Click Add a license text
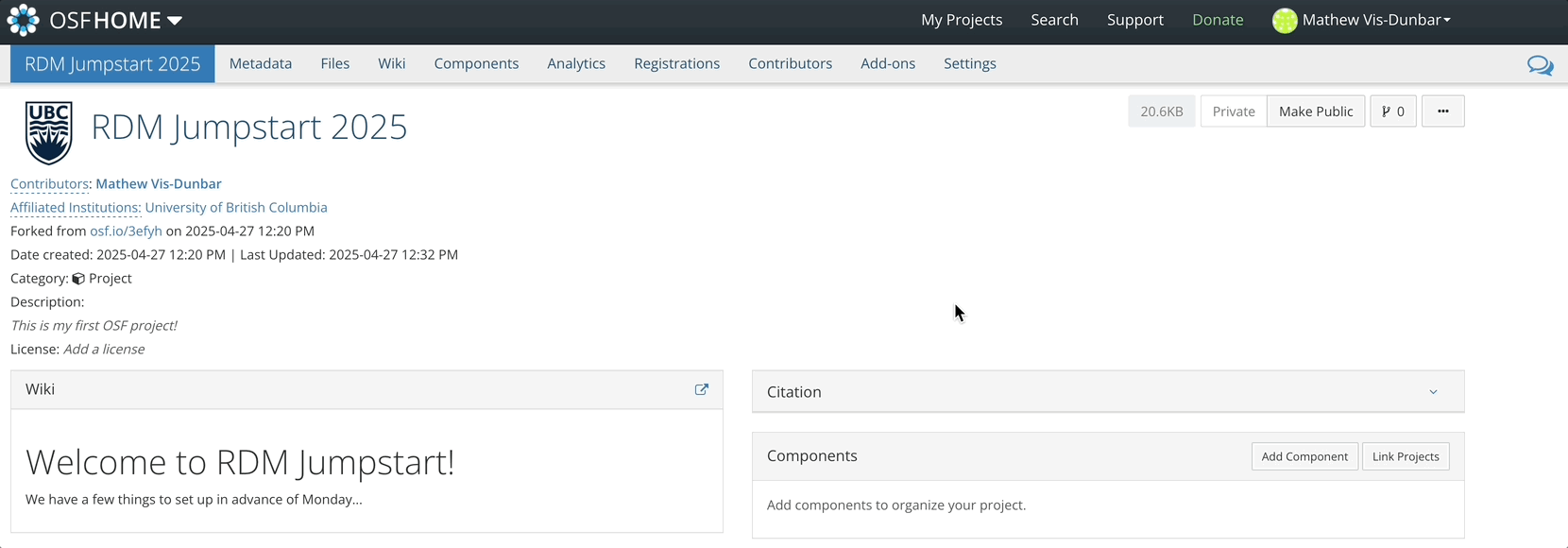The width and height of the screenshot is (1568, 548). (104, 350)
